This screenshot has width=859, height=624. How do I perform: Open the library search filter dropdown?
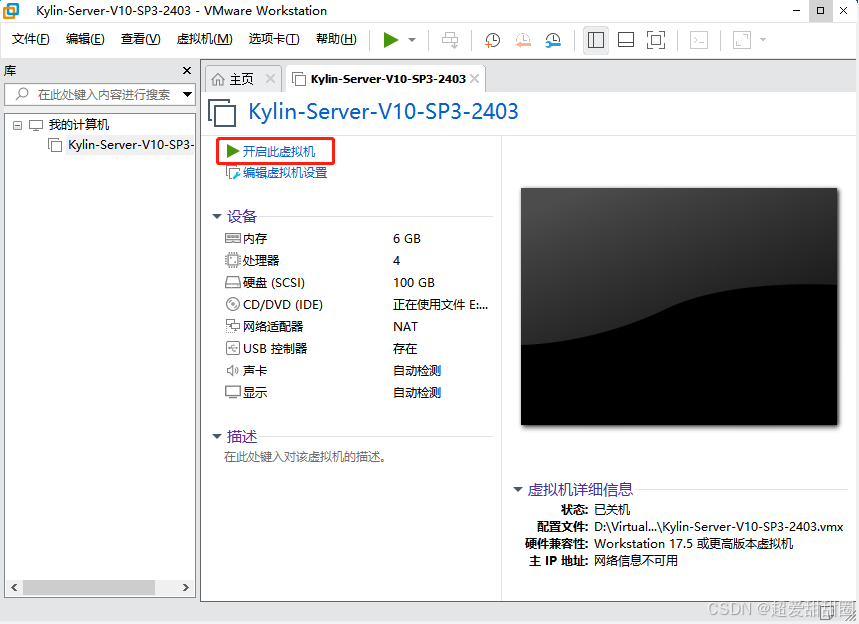pos(187,94)
